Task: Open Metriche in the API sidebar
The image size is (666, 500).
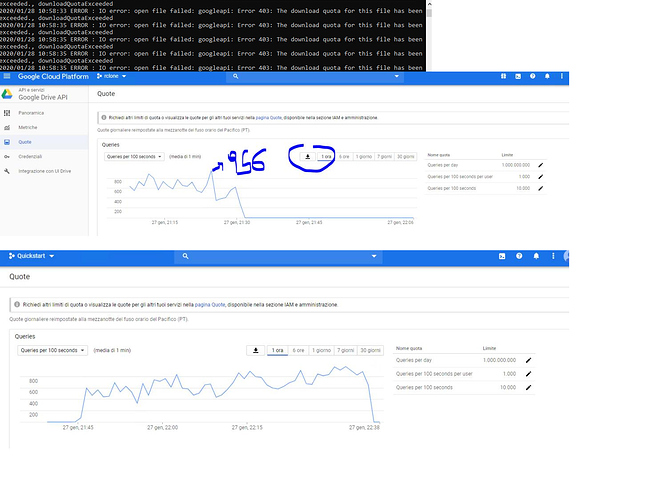Action: [28, 127]
